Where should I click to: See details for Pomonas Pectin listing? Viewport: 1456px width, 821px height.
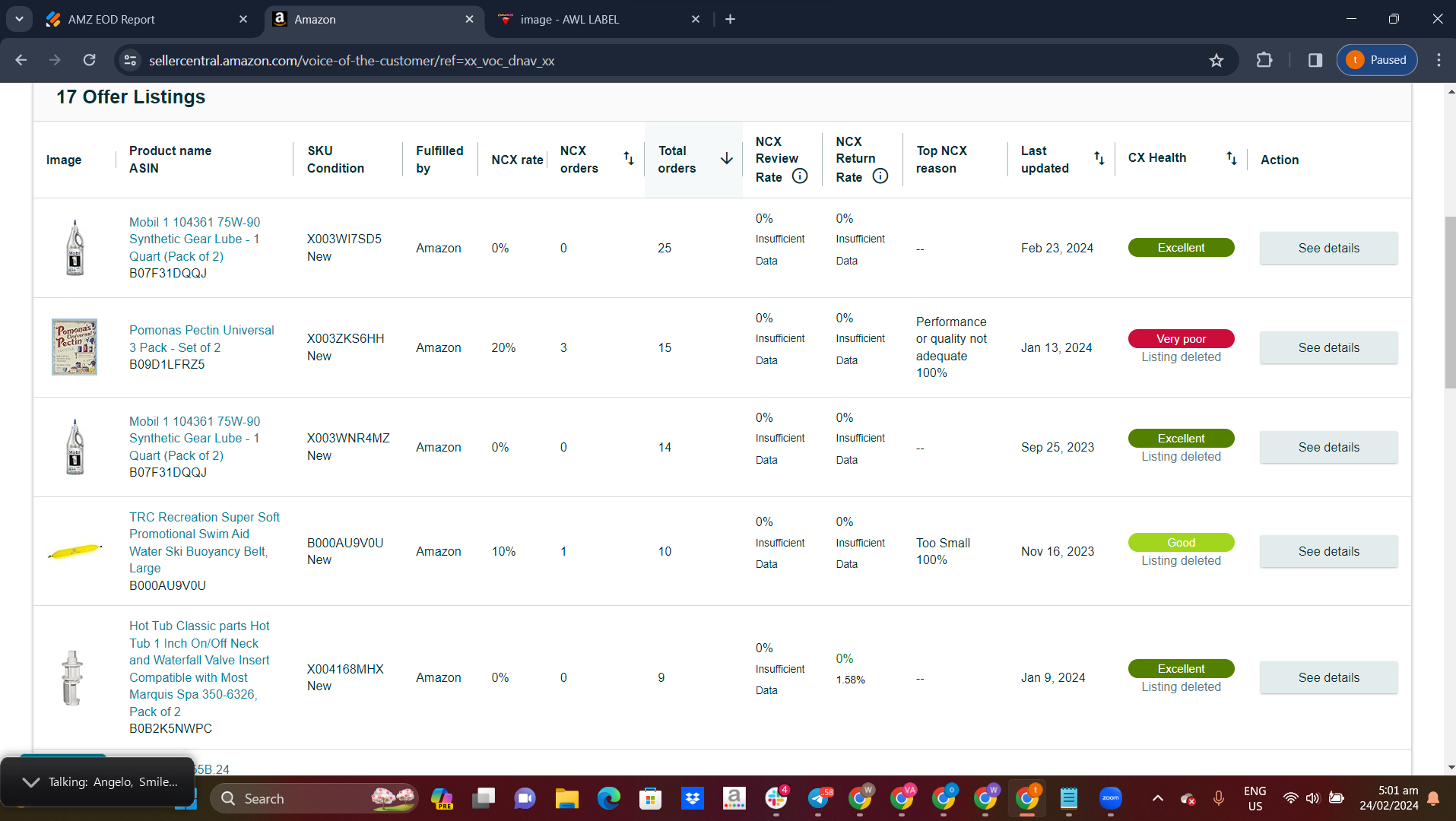(x=1328, y=348)
